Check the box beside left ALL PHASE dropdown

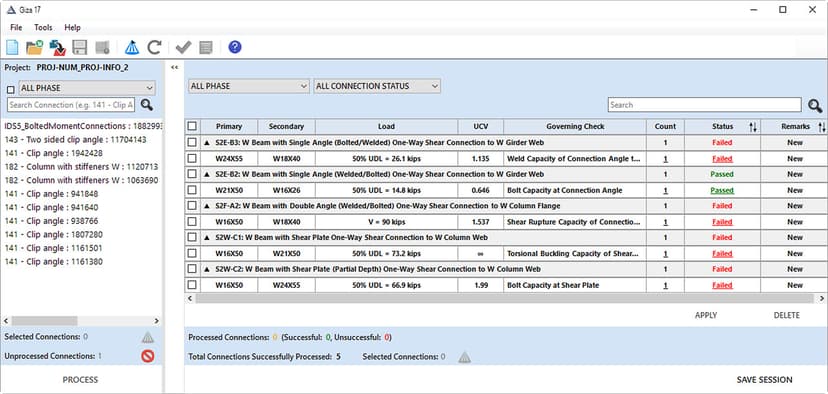11,90
